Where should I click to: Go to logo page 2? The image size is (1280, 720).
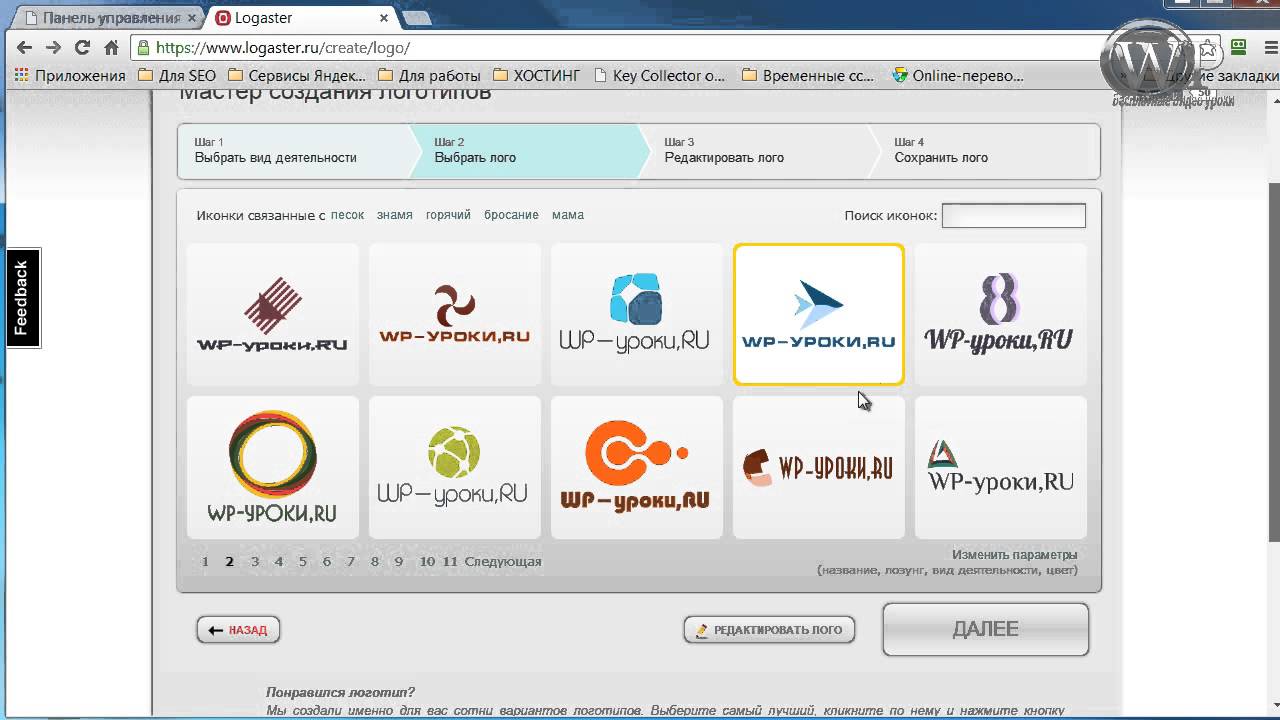229,562
